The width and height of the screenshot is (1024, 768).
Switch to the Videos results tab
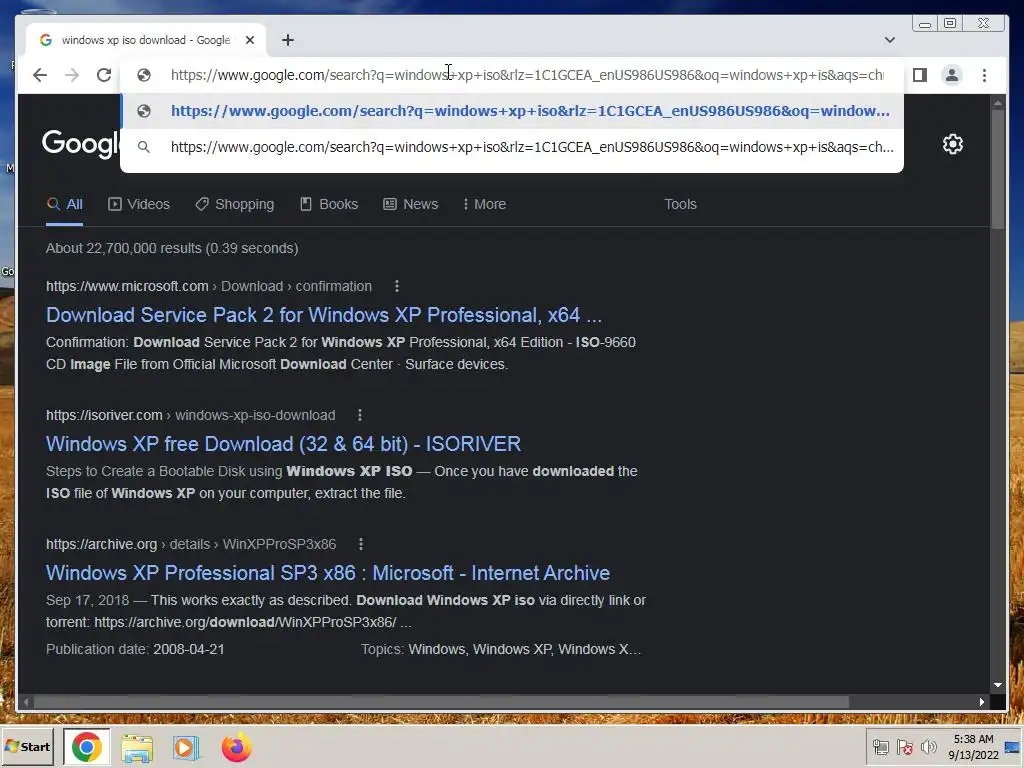pyautogui.click(x=139, y=204)
